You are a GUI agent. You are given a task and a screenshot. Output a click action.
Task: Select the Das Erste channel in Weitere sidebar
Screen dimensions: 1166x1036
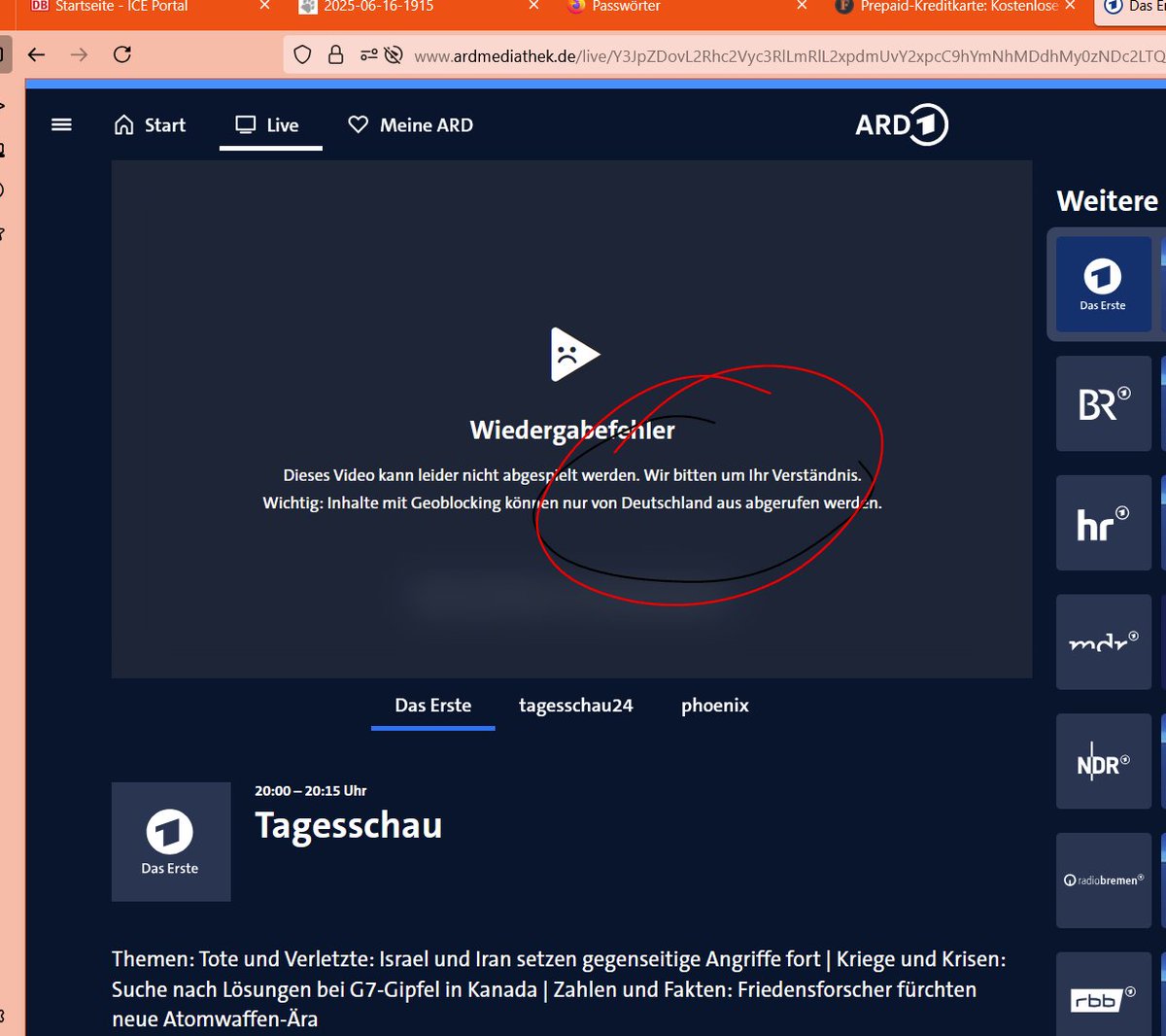coord(1103,283)
